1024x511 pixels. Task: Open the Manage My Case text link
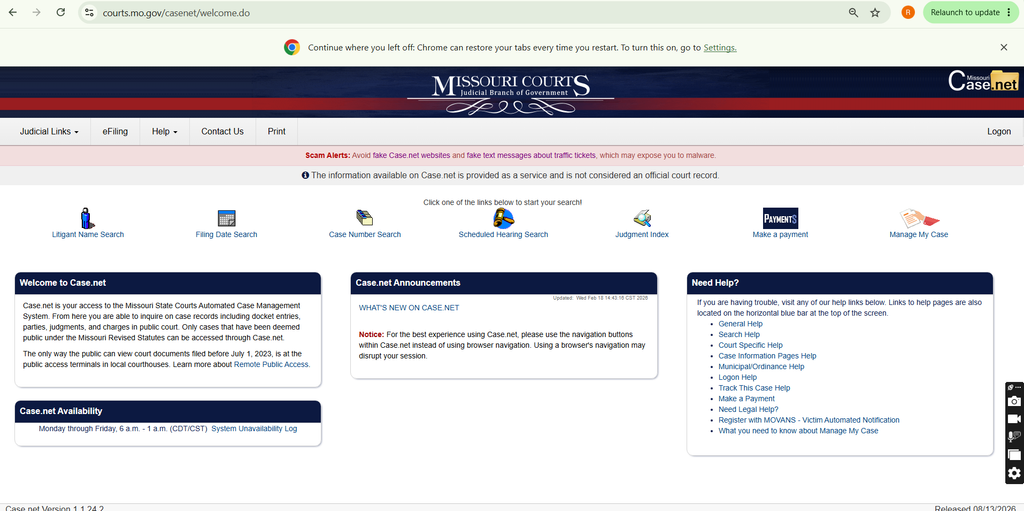(x=918, y=235)
